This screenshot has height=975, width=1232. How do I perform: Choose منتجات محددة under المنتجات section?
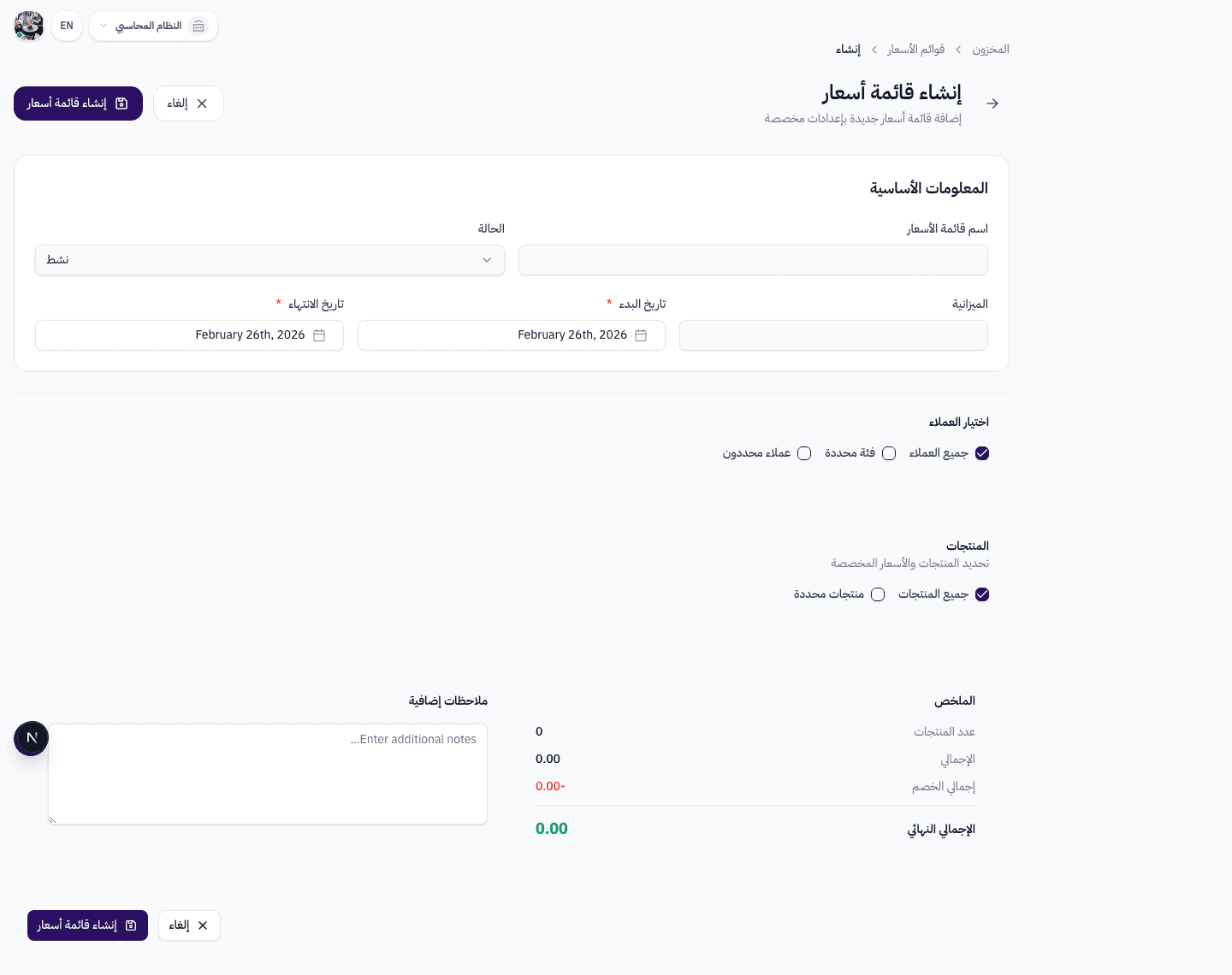coord(878,594)
